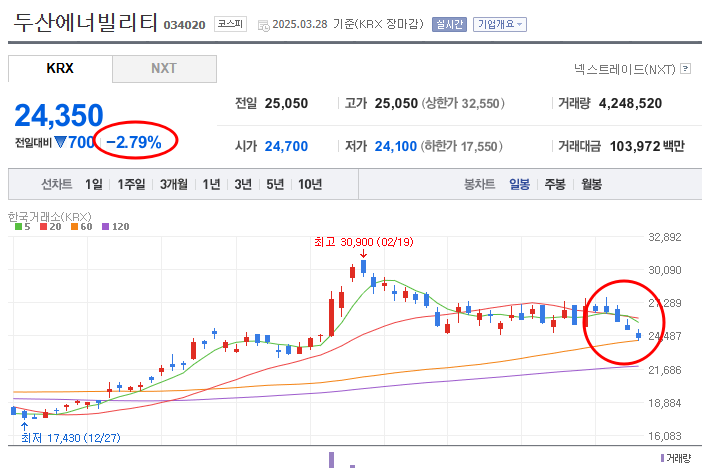Click the red 20-day moving average swatch
Image resolution: width=702 pixels, height=468 pixels.
[43, 227]
